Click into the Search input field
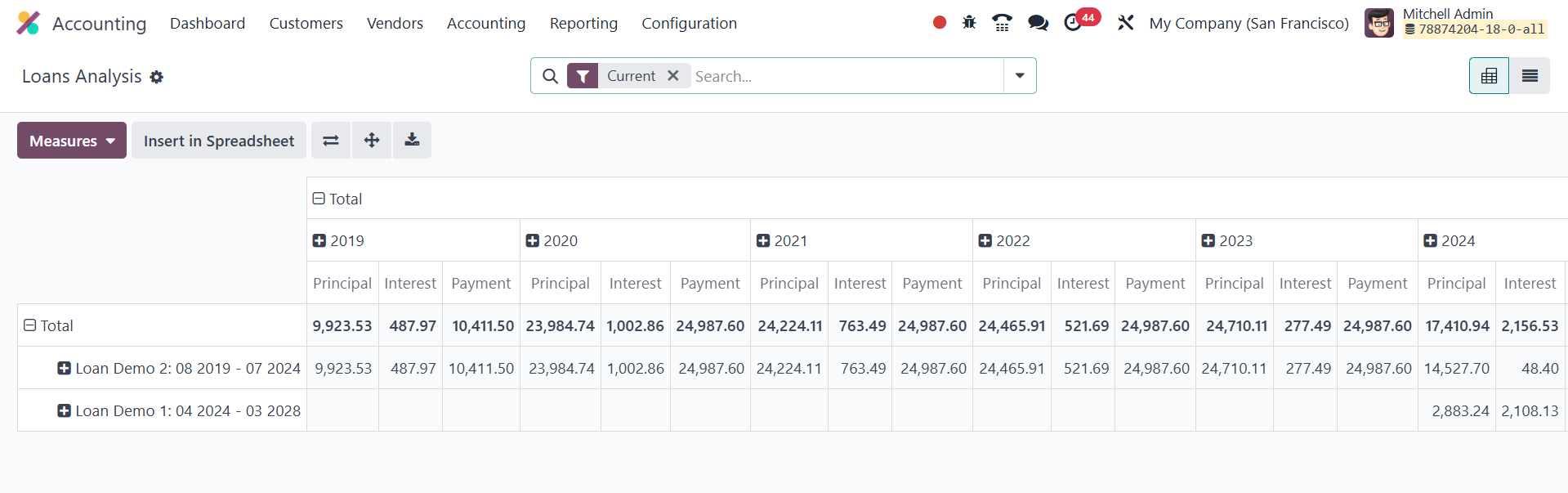 pos(846,76)
